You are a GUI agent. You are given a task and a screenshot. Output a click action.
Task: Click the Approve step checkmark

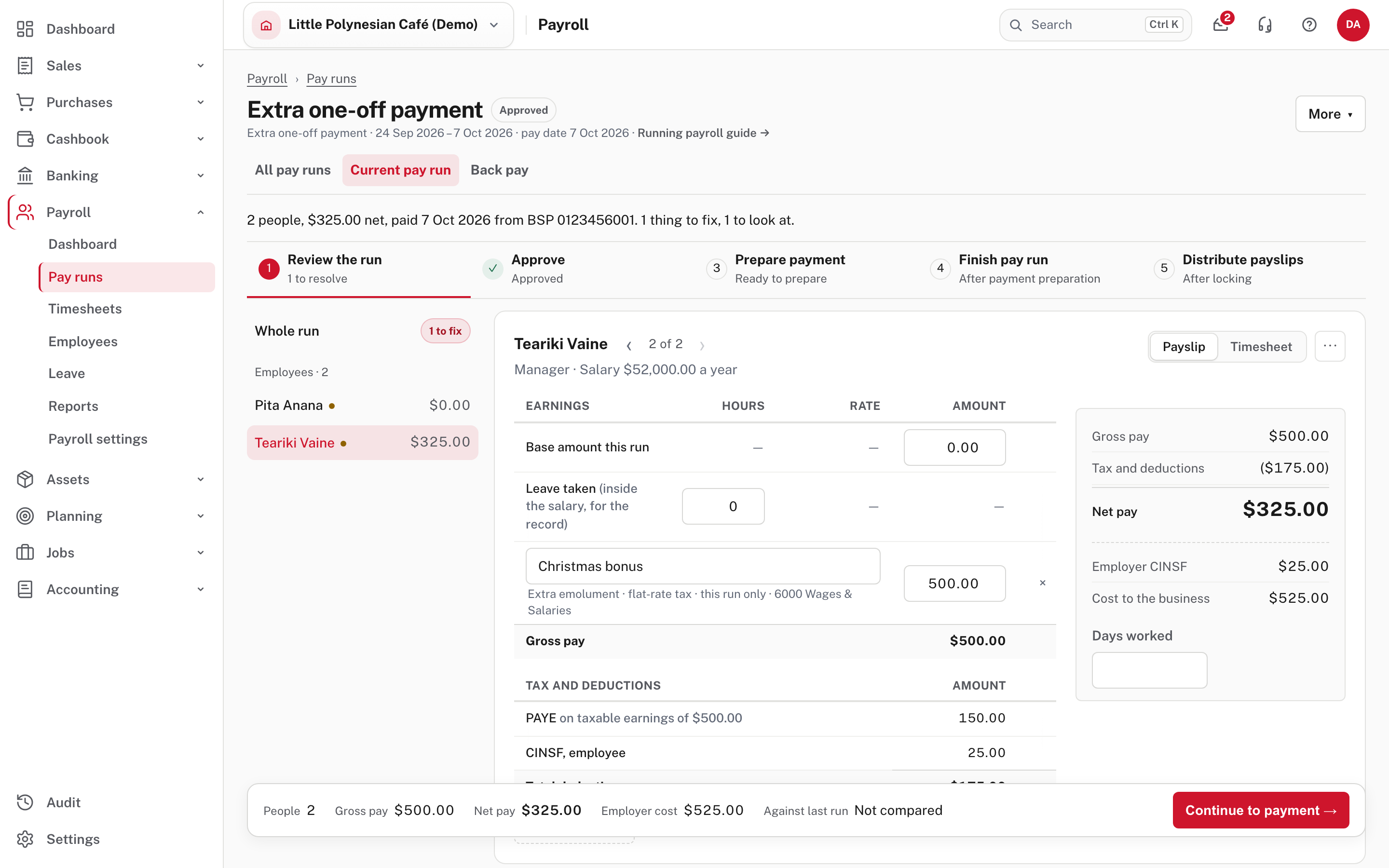[492, 268]
